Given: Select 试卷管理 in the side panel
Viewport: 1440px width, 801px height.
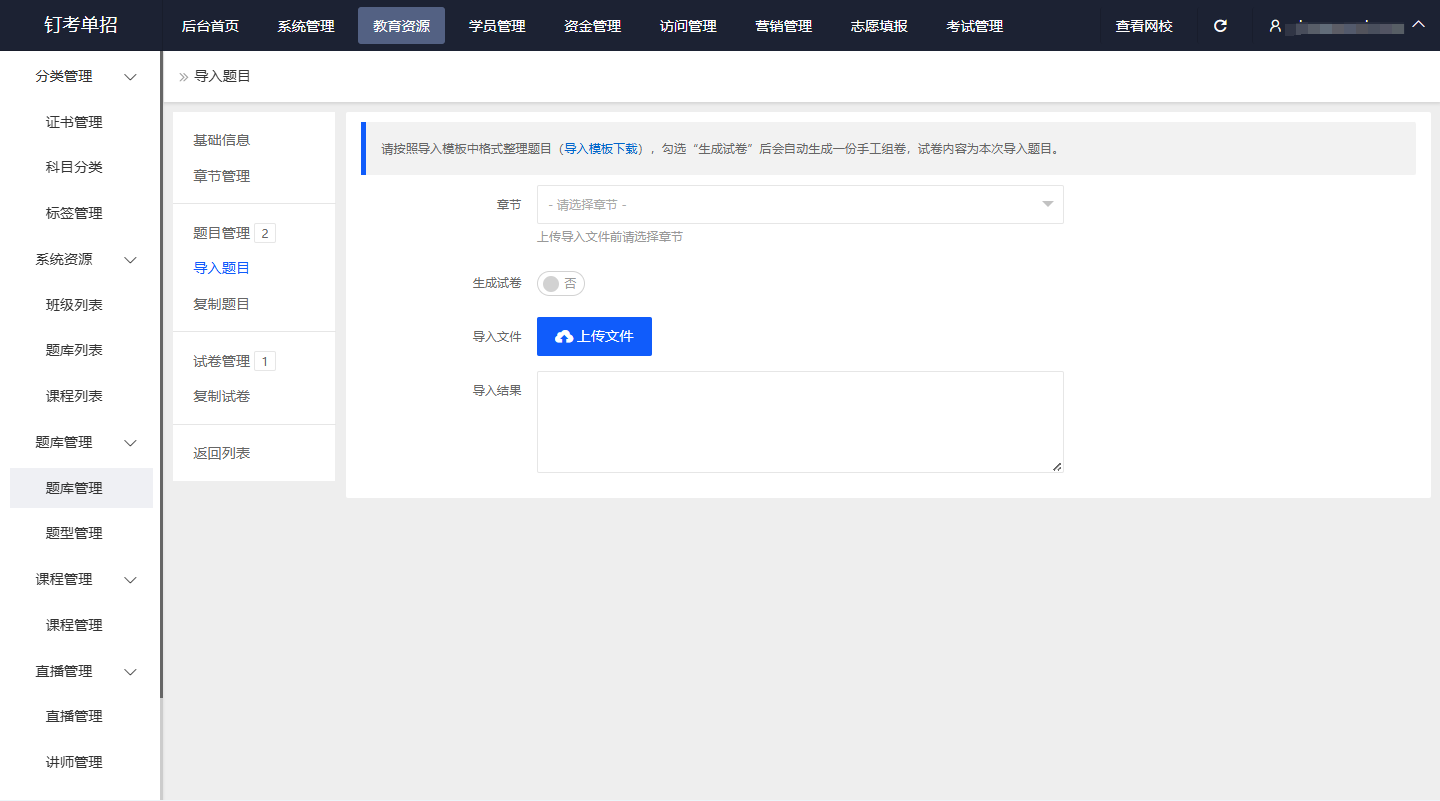Looking at the screenshot, I should pyautogui.click(x=221, y=361).
